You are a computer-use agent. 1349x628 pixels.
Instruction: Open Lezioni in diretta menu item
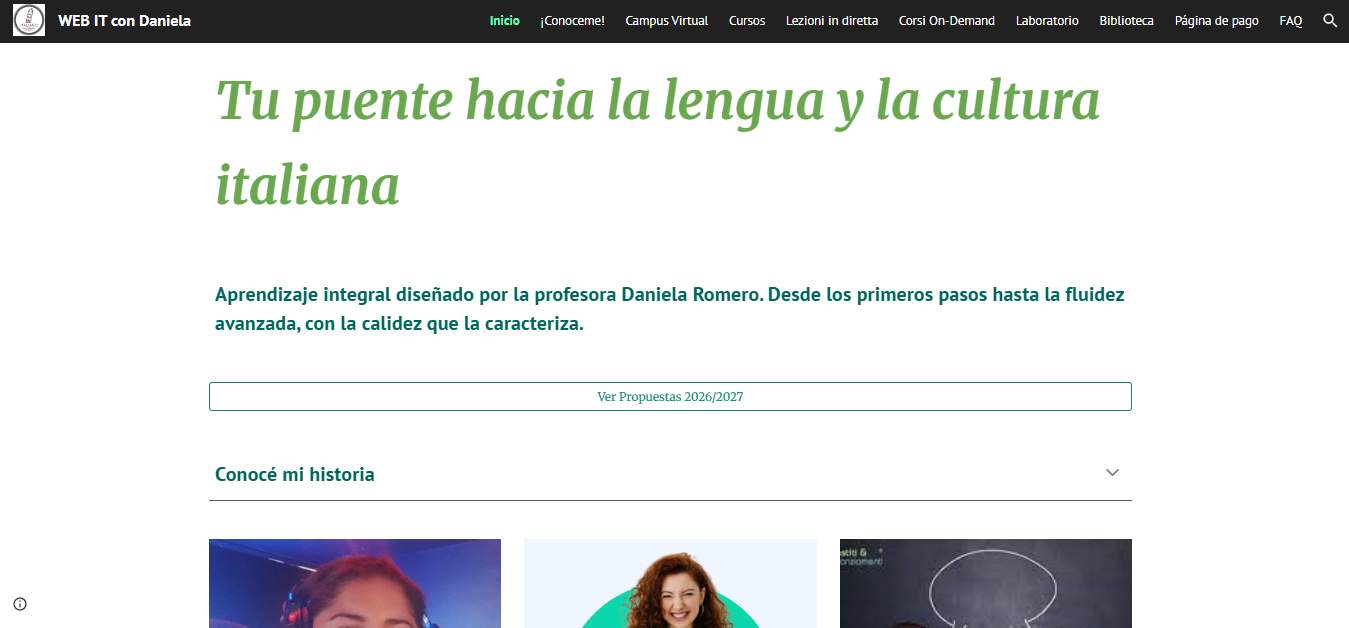click(x=832, y=21)
